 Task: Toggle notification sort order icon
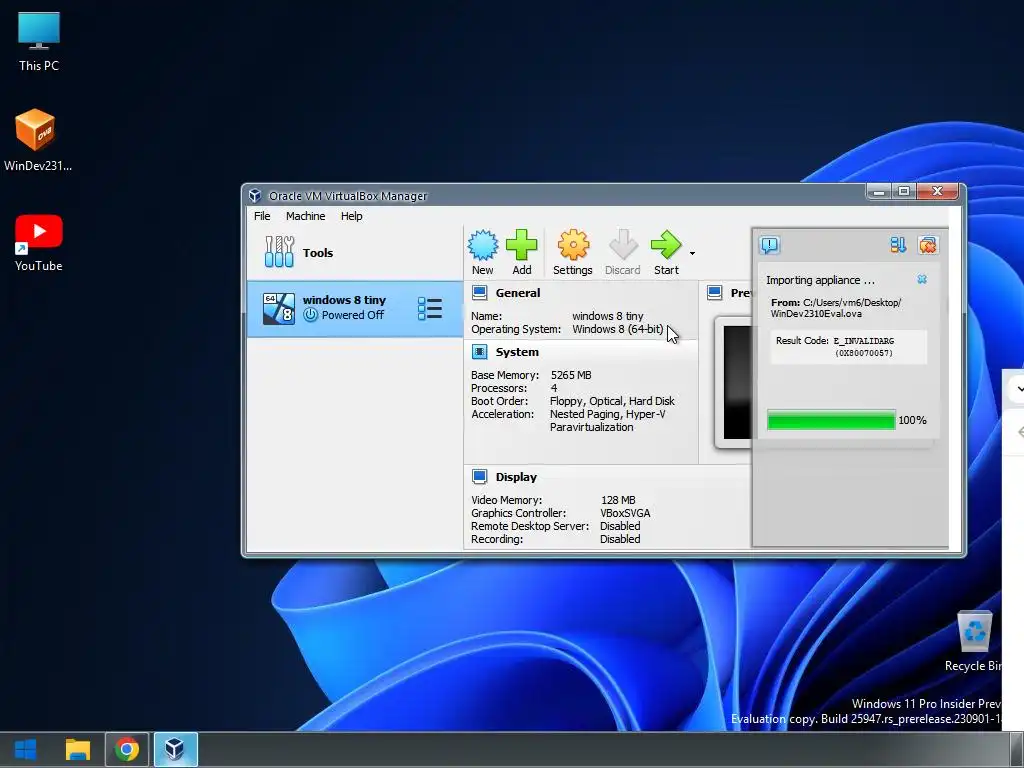coord(898,245)
